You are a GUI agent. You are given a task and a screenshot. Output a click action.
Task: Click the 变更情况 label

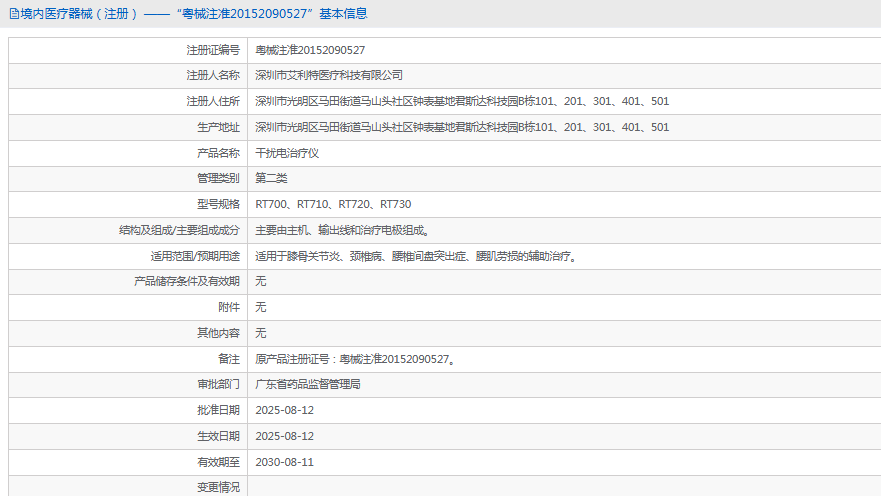[218, 487]
